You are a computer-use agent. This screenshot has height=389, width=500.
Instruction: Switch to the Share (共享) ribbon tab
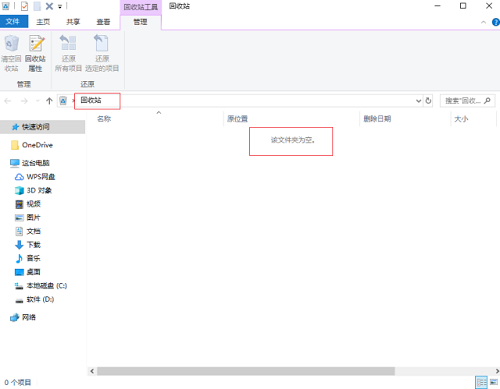click(x=73, y=22)
